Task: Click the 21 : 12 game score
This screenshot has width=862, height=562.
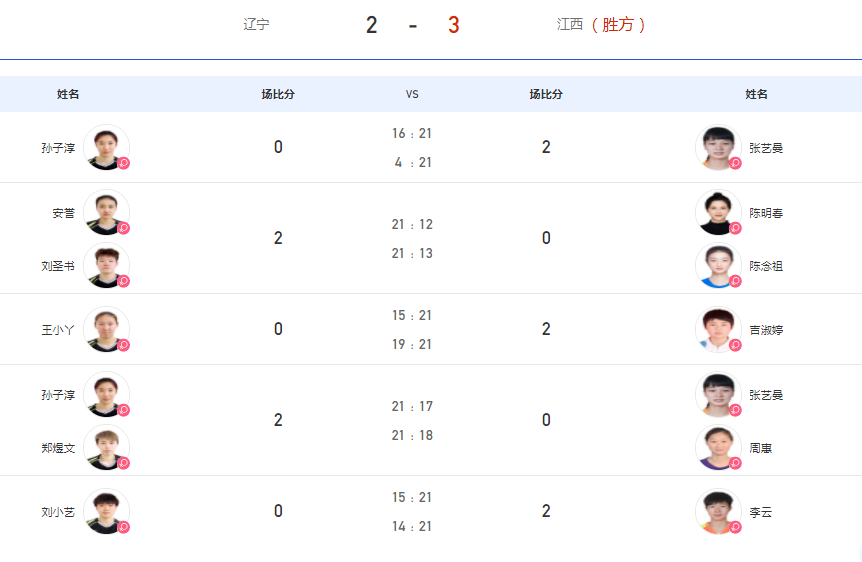Action: [412, 224]
